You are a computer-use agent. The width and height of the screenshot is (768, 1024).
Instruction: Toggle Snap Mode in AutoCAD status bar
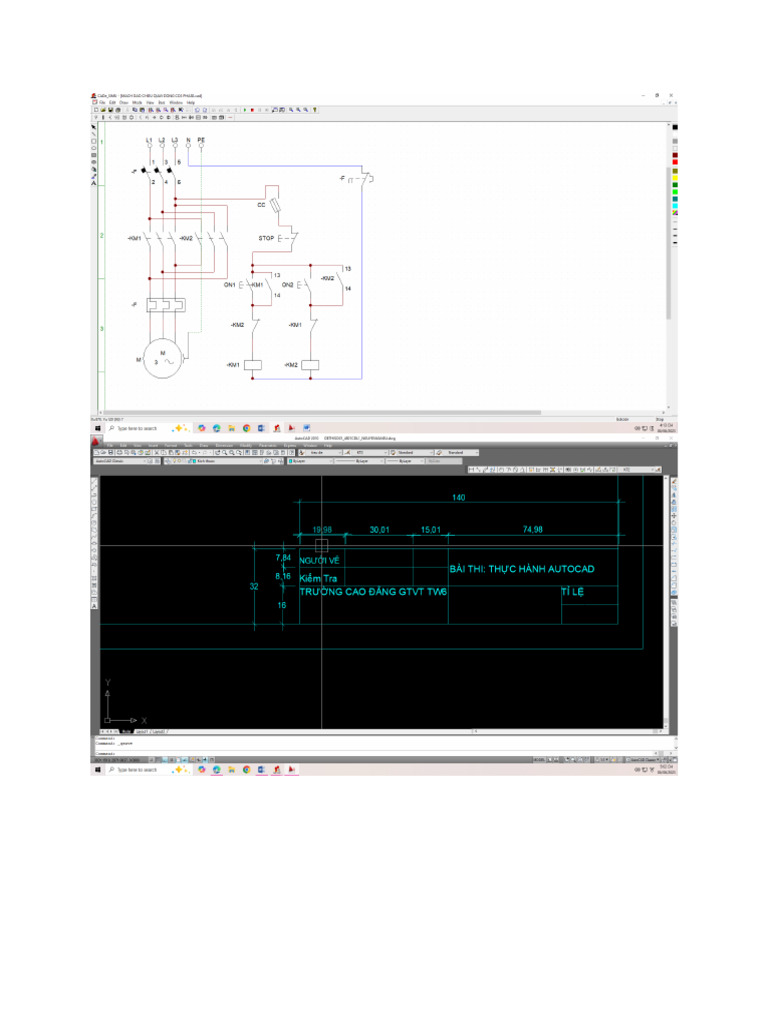coord(152,760)
